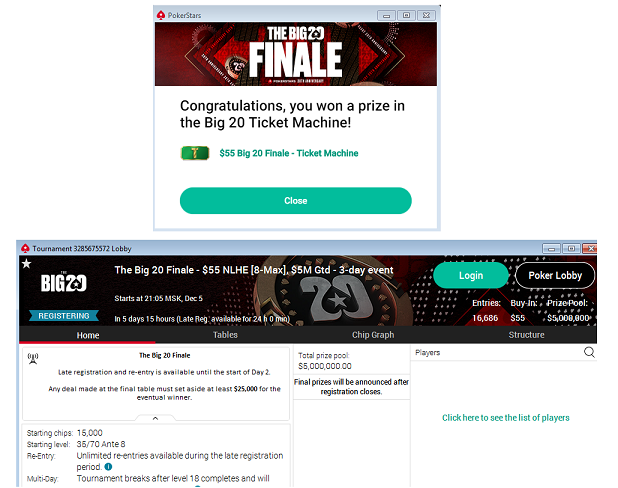Click the green ticket icon in prize popup
Screen dimensions: 618x488
195,153
